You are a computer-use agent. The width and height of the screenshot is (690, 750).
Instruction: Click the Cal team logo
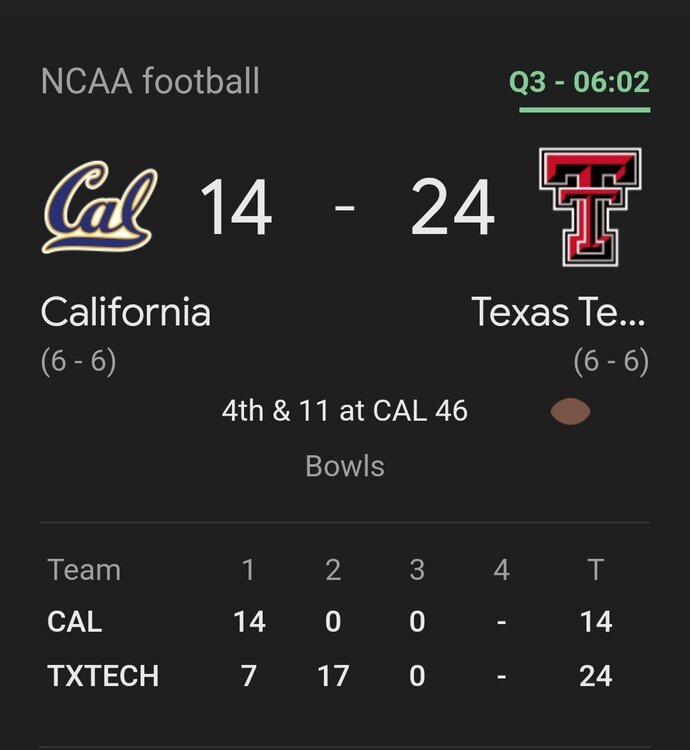point(99,207)
